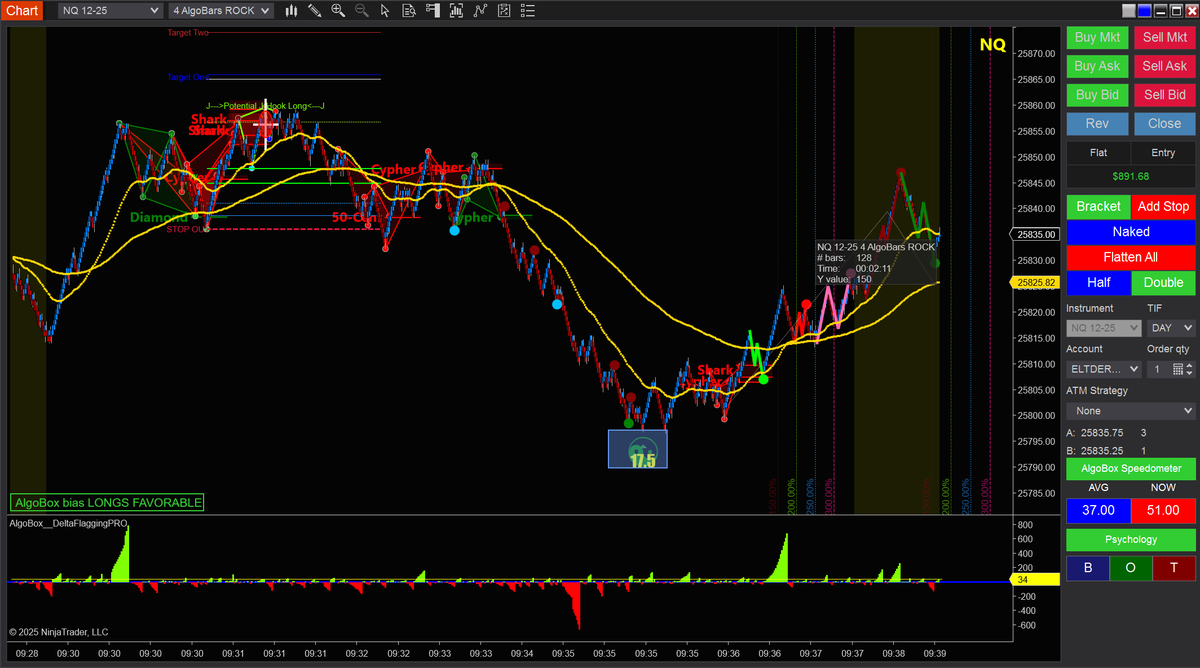
Task: Click the Target Two line label
Action: coord(188,33)
